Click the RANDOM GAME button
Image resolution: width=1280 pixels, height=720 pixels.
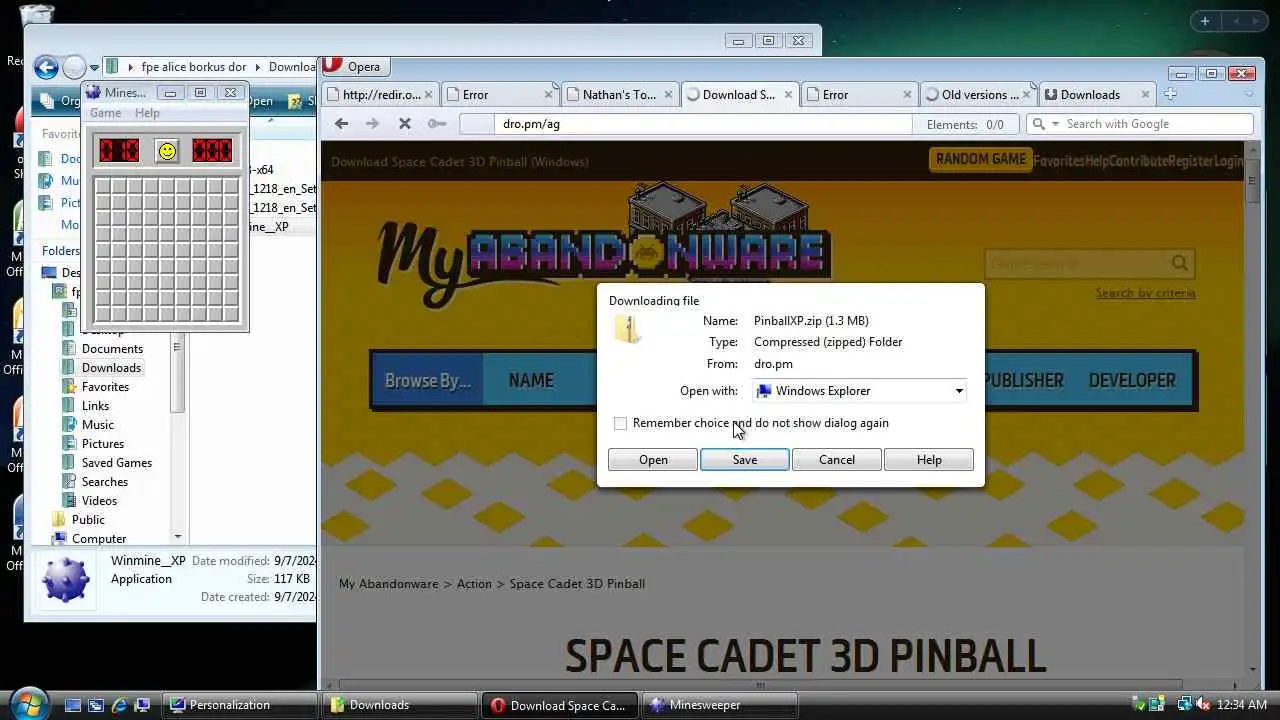(980, 159)
